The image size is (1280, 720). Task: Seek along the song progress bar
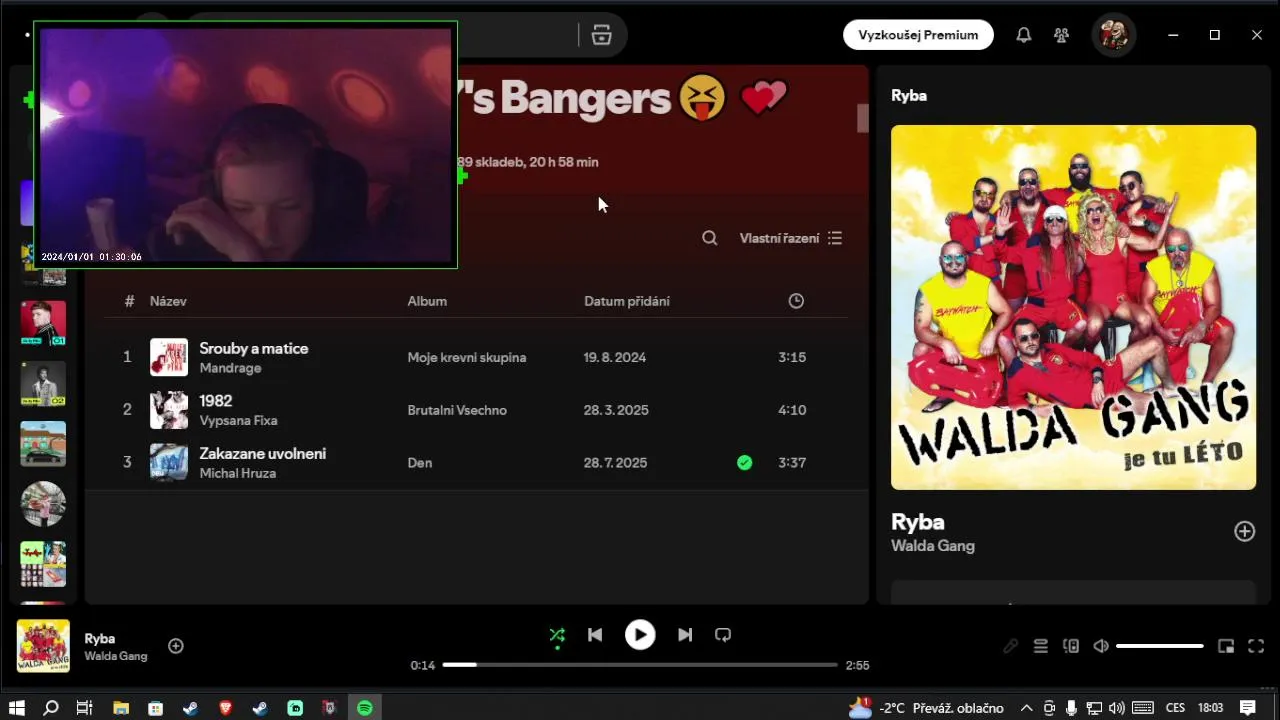[x=640, y=665]
